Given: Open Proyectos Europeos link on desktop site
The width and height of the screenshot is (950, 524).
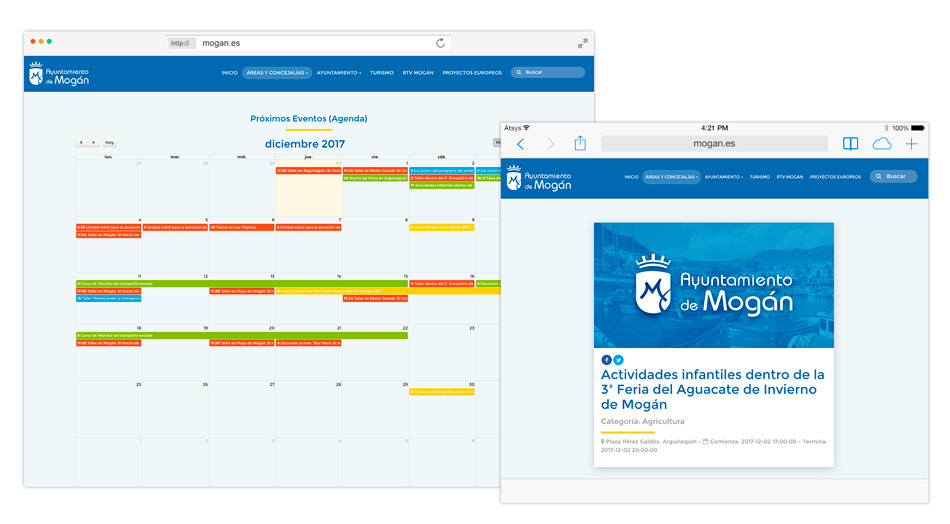Looking at the screenshot, I should (472, 73).
